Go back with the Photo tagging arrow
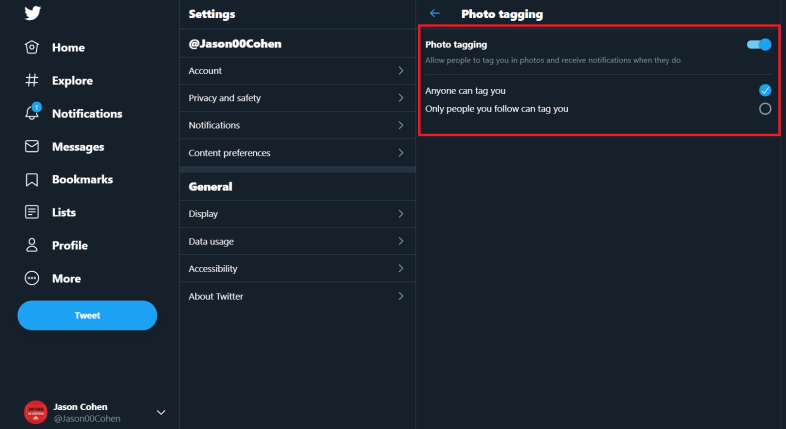786x429 pixels. pyautogui.click(x=435, y=14)
